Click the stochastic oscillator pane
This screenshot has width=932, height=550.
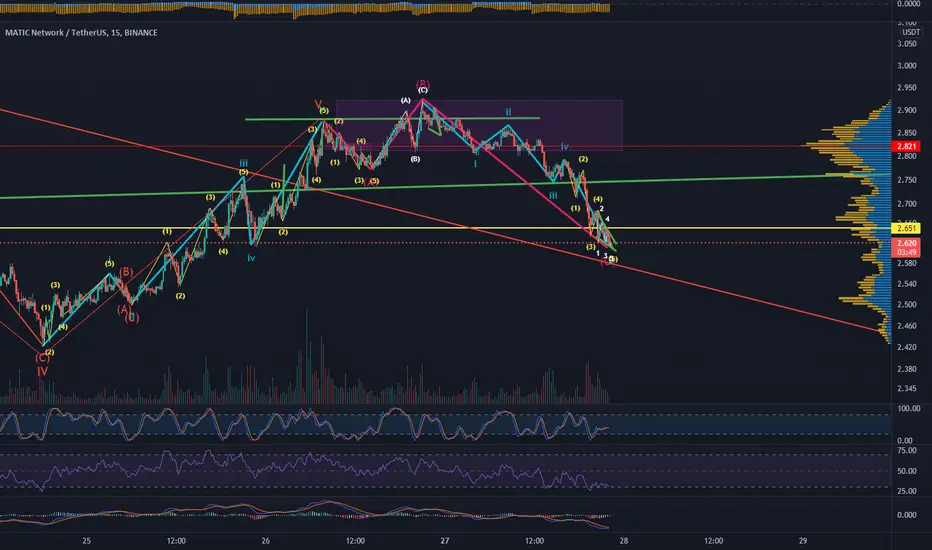(x=446, y=425)
